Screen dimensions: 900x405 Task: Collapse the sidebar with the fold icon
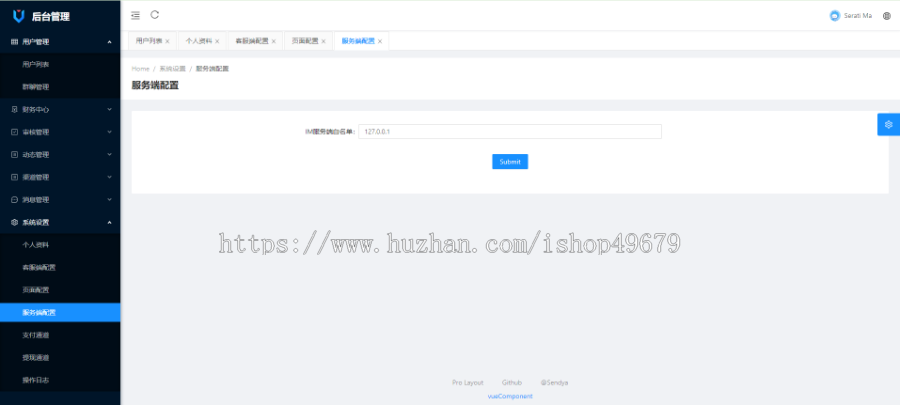pos(135,15)
